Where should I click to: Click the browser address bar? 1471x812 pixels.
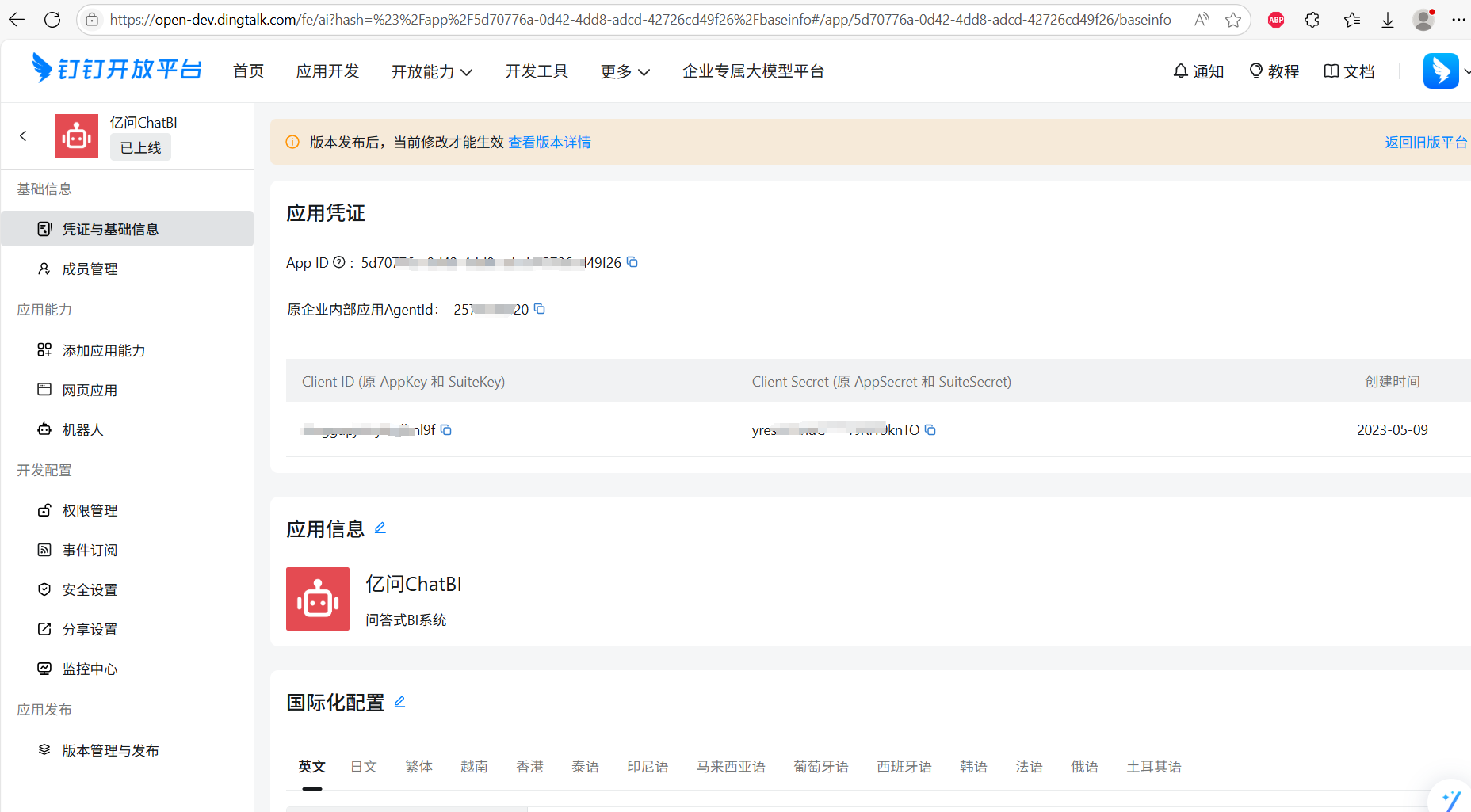click(640, 20)
